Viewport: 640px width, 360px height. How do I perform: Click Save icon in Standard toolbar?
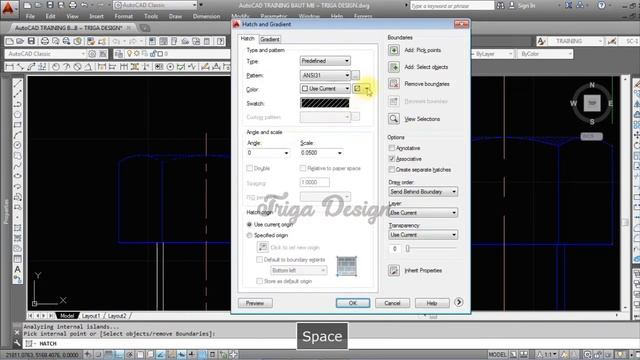coord(31,41)
